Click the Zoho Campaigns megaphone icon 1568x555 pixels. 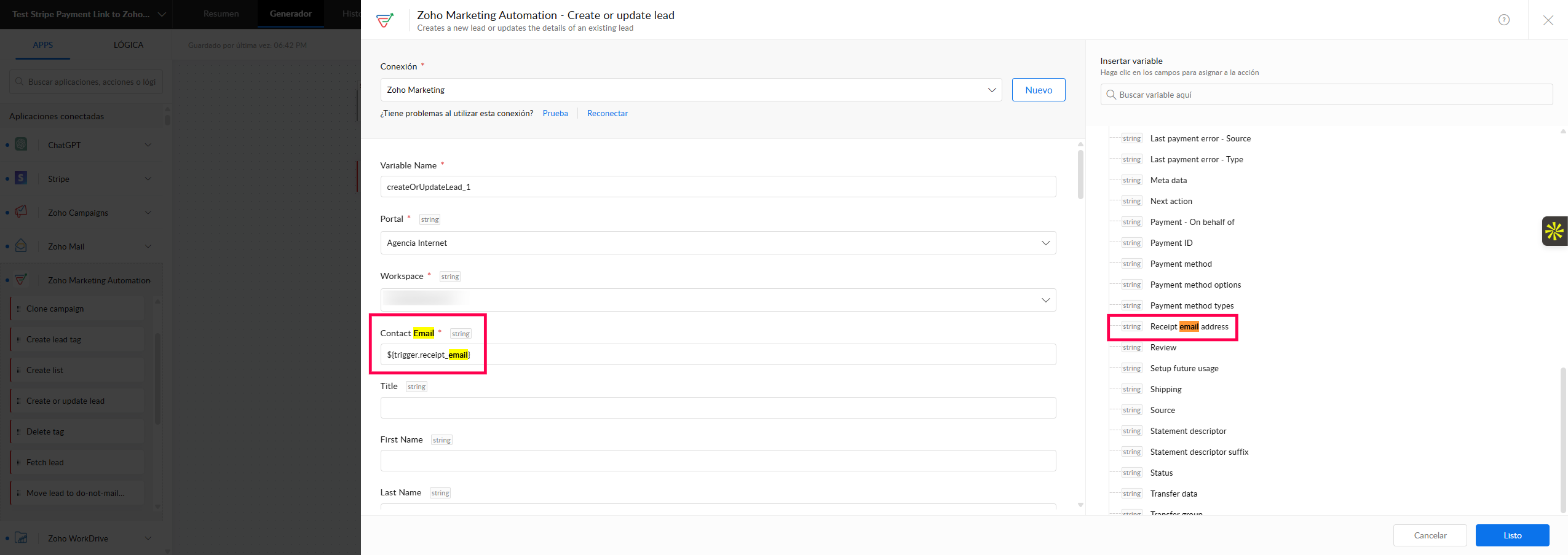pos(22,212)
